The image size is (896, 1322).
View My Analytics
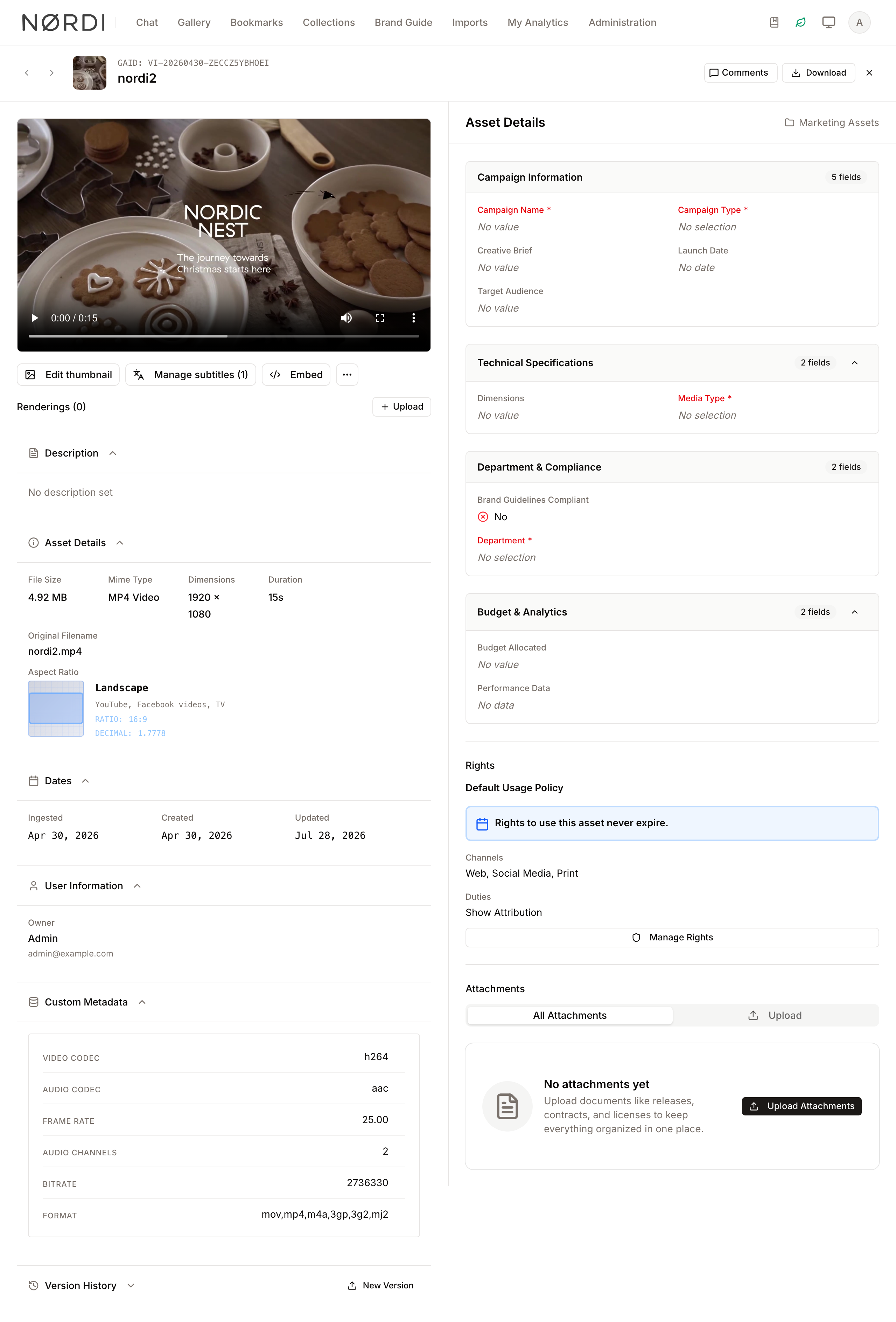(x=538, y=22)
